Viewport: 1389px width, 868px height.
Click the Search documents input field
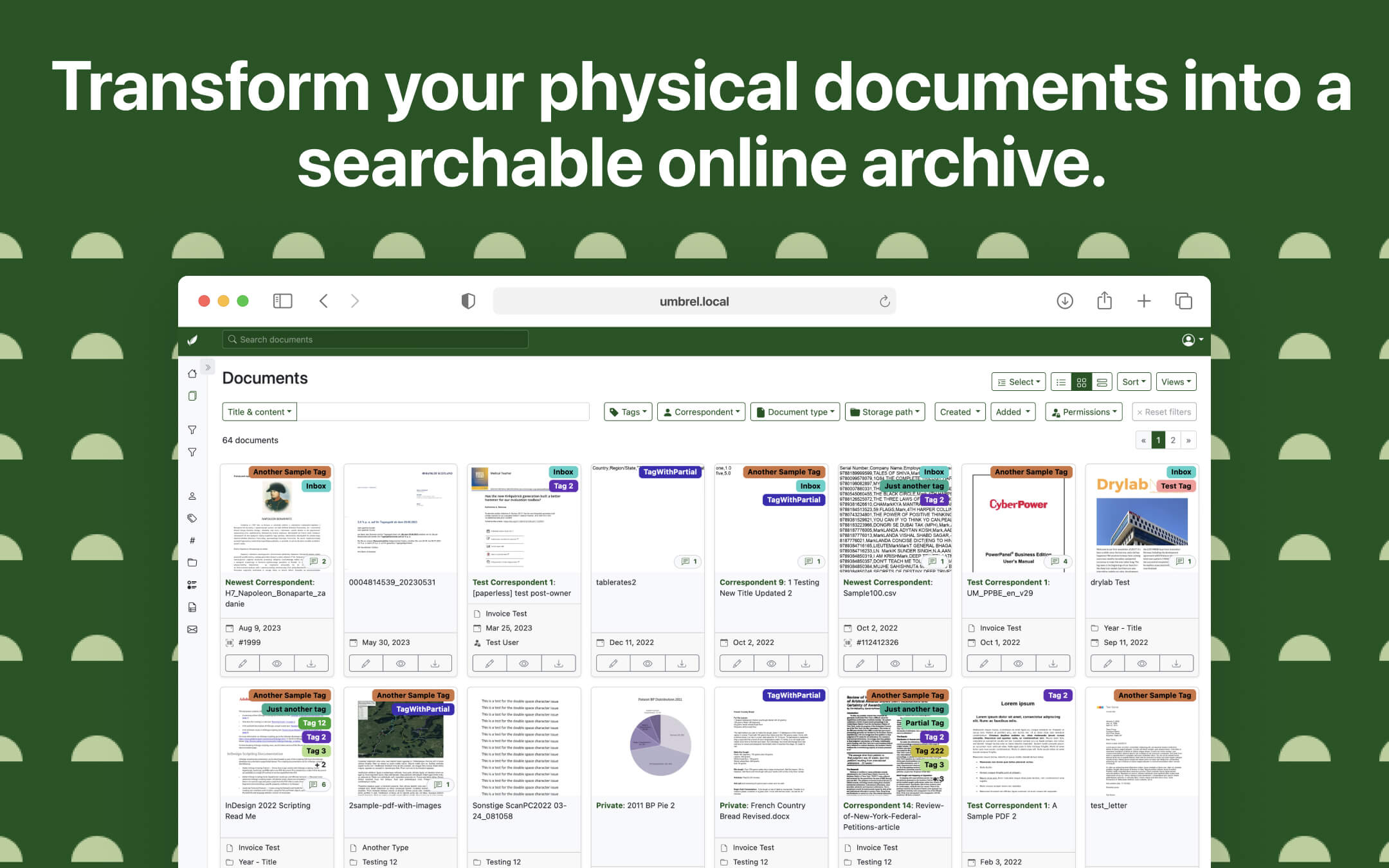click(376, 339)
